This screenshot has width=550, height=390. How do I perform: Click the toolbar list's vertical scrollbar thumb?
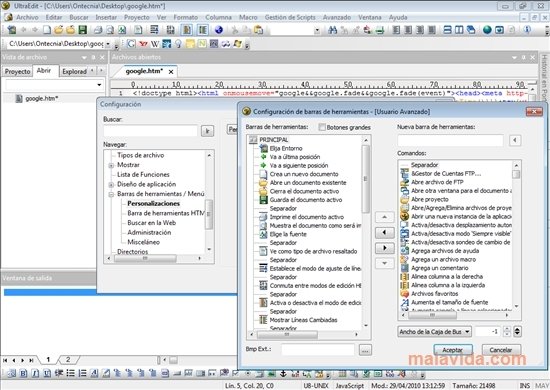365,179
